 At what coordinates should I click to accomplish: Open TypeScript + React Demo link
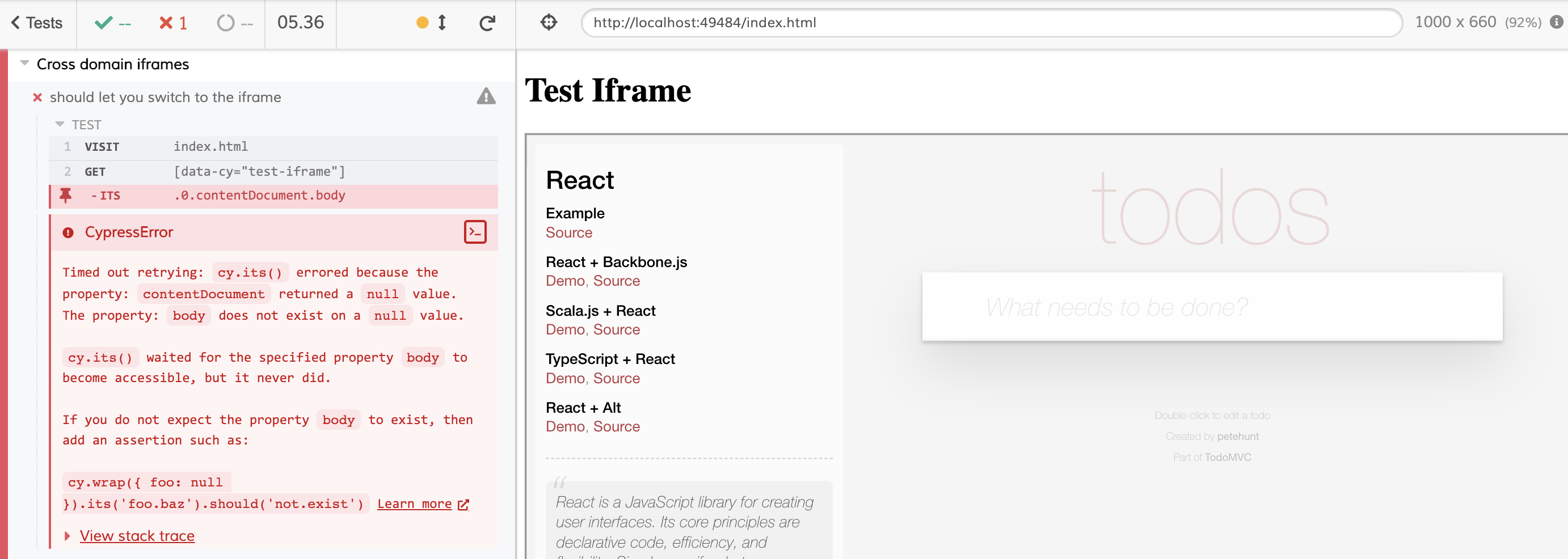click(565, 378)
